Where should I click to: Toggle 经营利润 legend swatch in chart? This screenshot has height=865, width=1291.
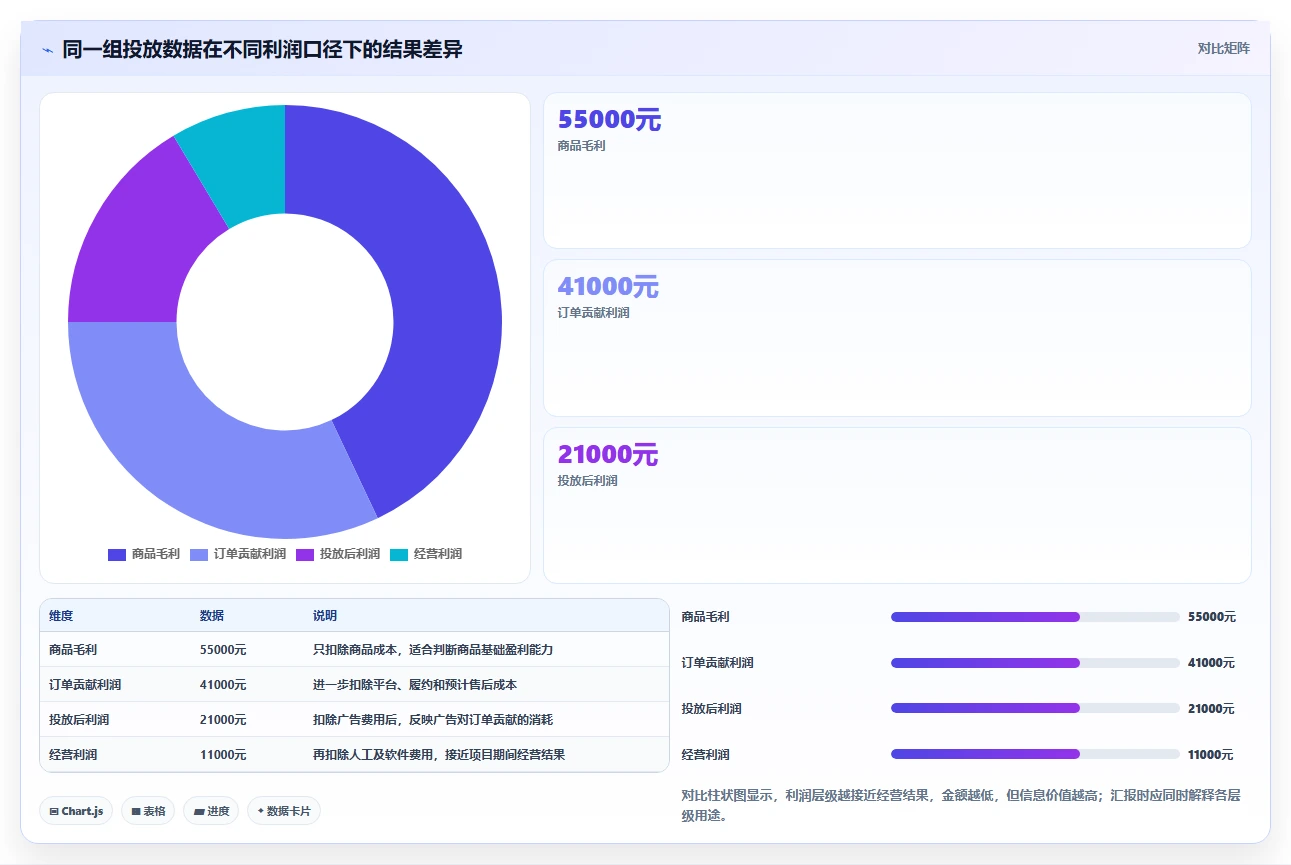click(x=399, y=554)
